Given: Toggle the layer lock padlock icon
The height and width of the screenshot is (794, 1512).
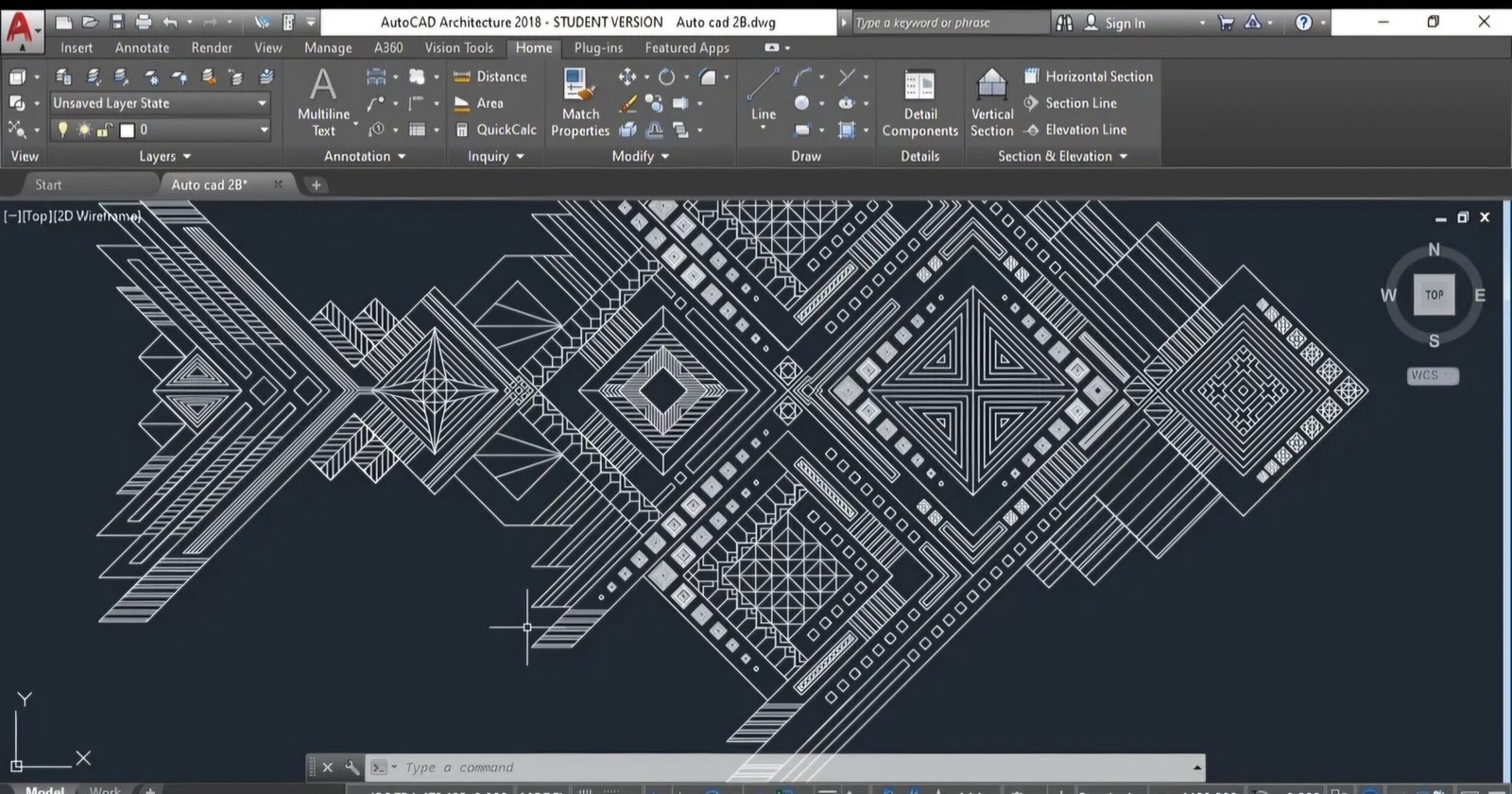Looking at the screenshot, I should tap(104, 129).
